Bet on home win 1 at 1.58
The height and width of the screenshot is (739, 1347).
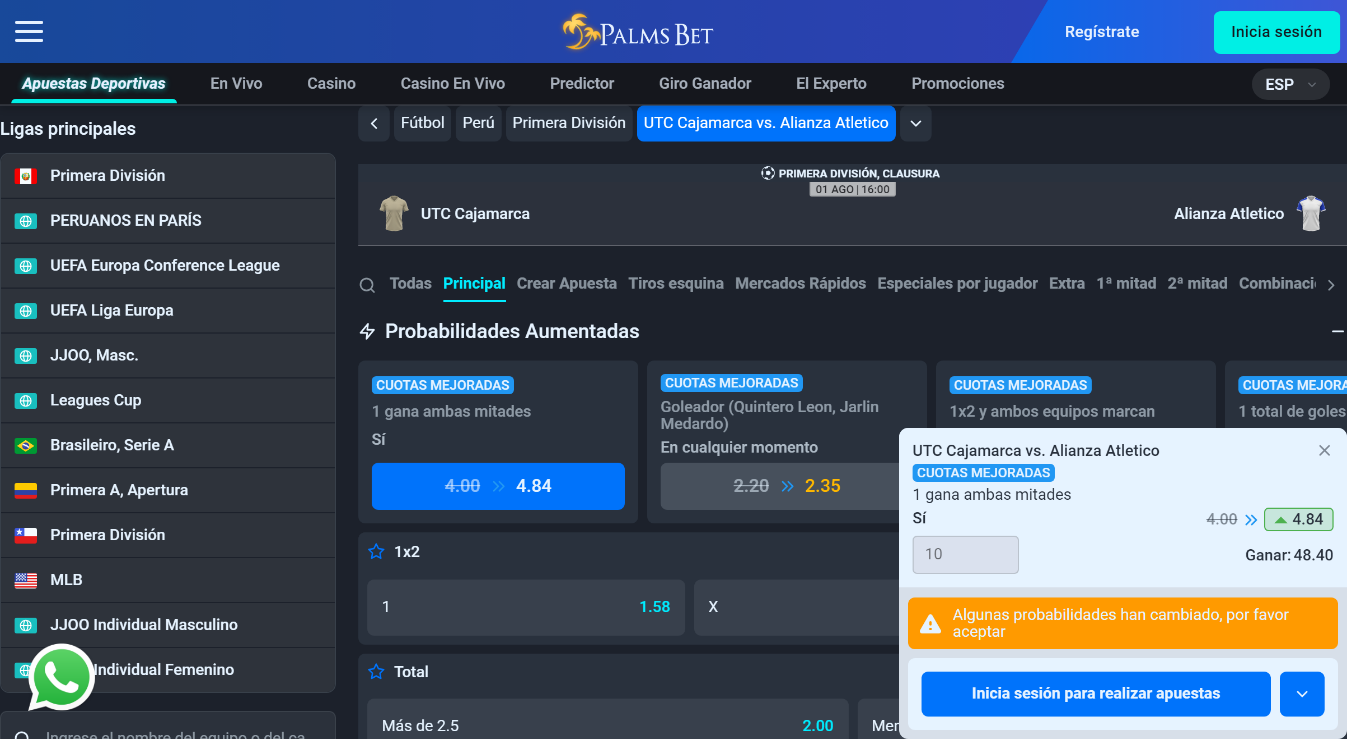pyautogui.click(x=526, y=607)
